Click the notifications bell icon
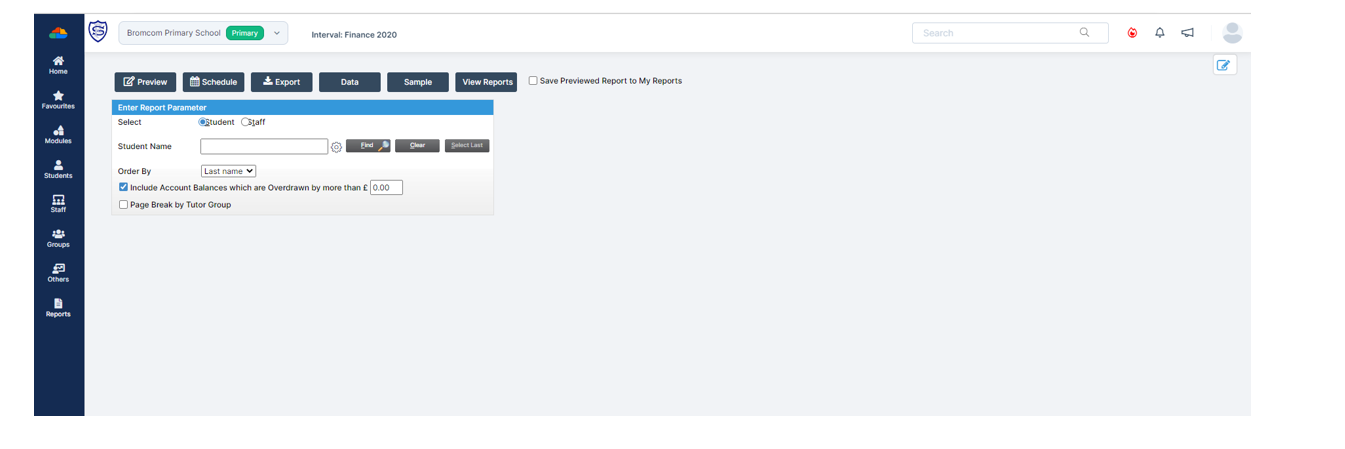 pyautogui.click(x=1160, y=33)
